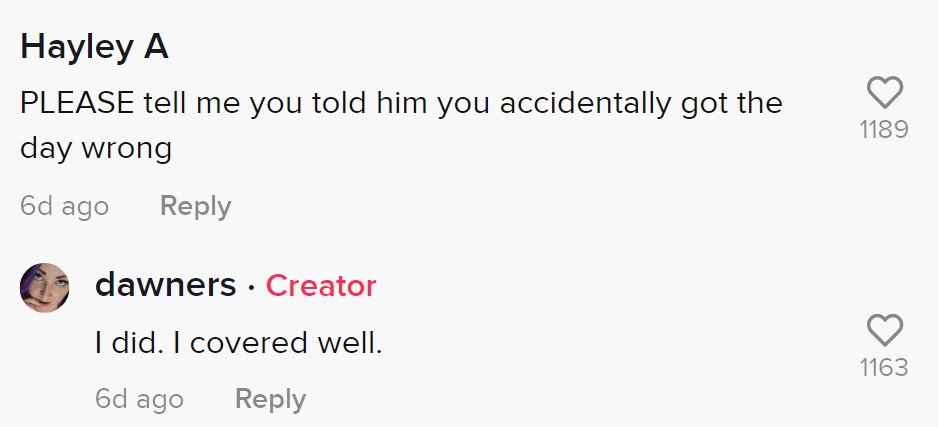Select the 'I did. I covered well.' text
Viewport: 938px width, 427px height.
[239, 343]
